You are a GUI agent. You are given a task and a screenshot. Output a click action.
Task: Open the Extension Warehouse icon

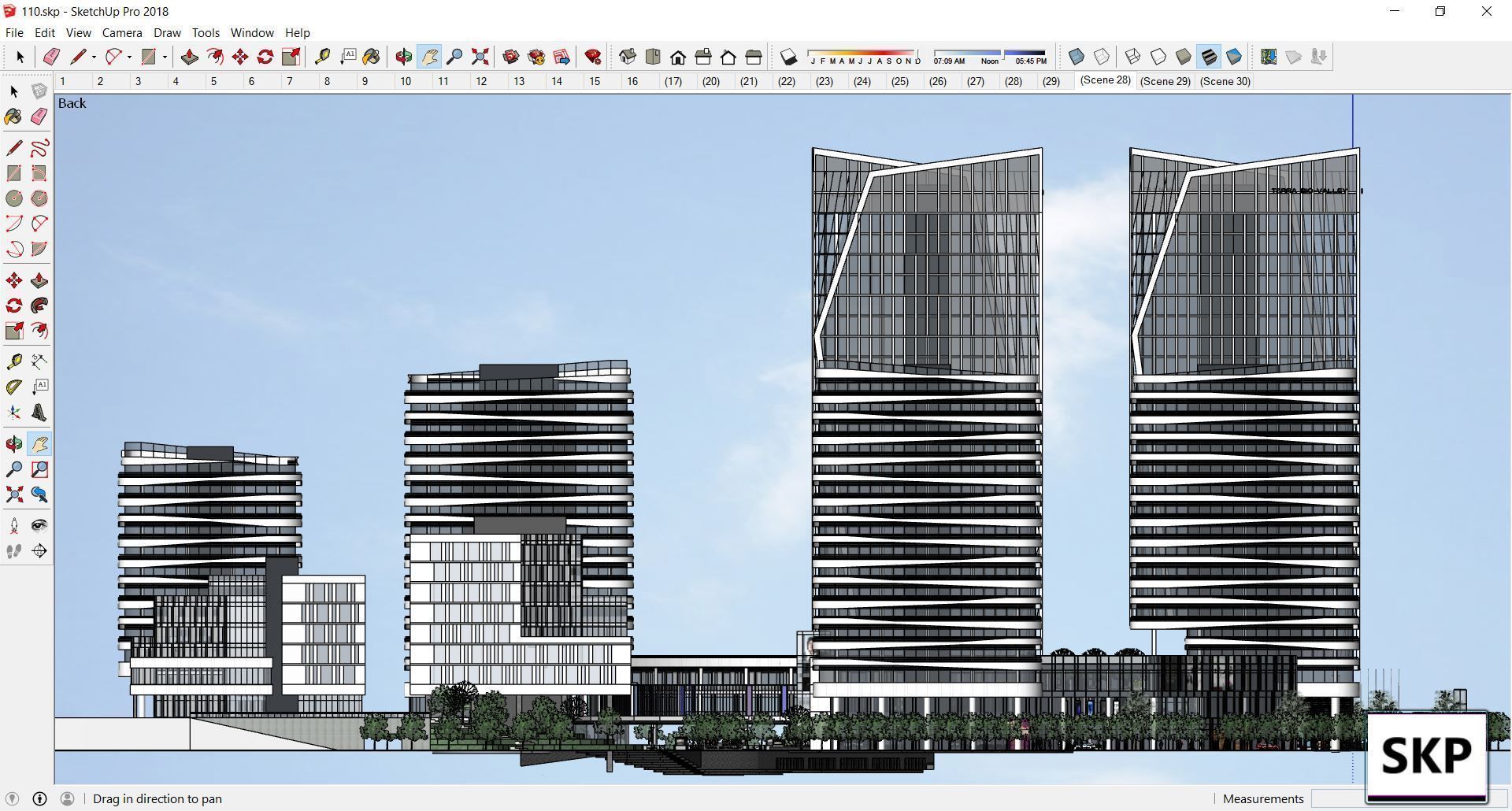[536, 57]
